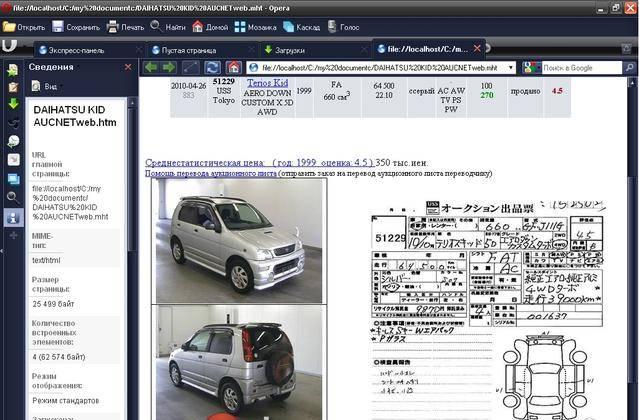
Task: Open the Search magnifier sidebar panel icon
Action: click(13, 198)
